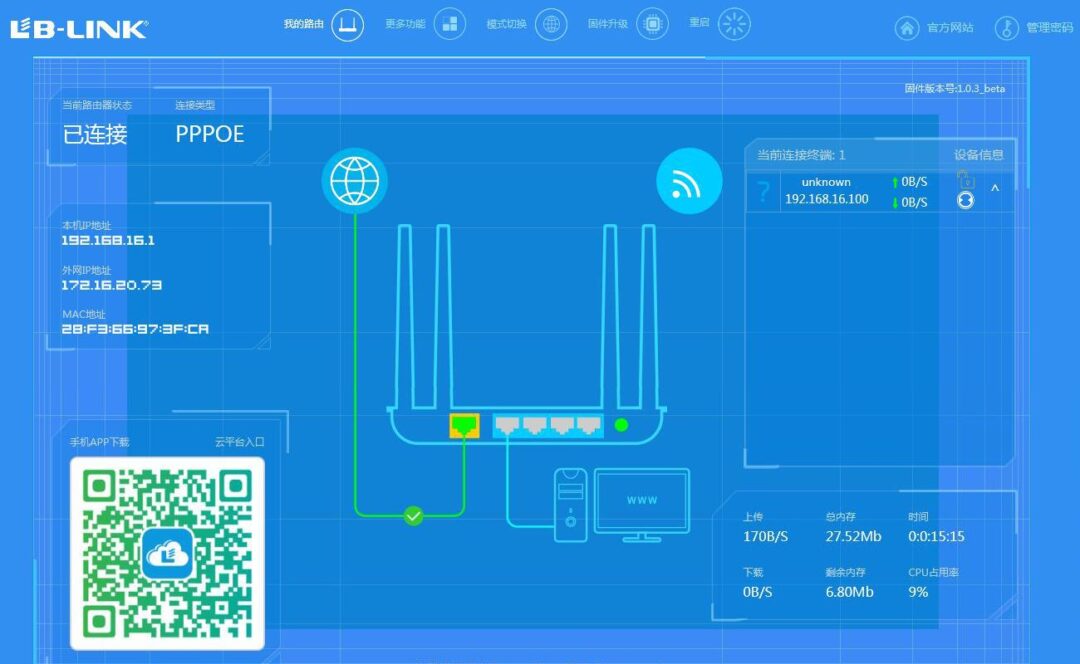Screen dimensions: 1080x664
Task: Click 云平台入口 link
Action: pos(240,442)
